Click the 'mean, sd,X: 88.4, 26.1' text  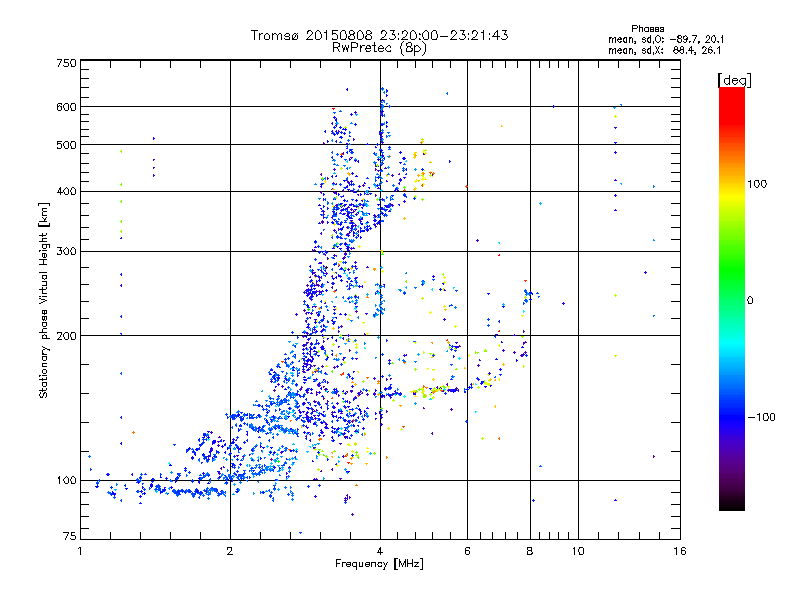[664, 51]
